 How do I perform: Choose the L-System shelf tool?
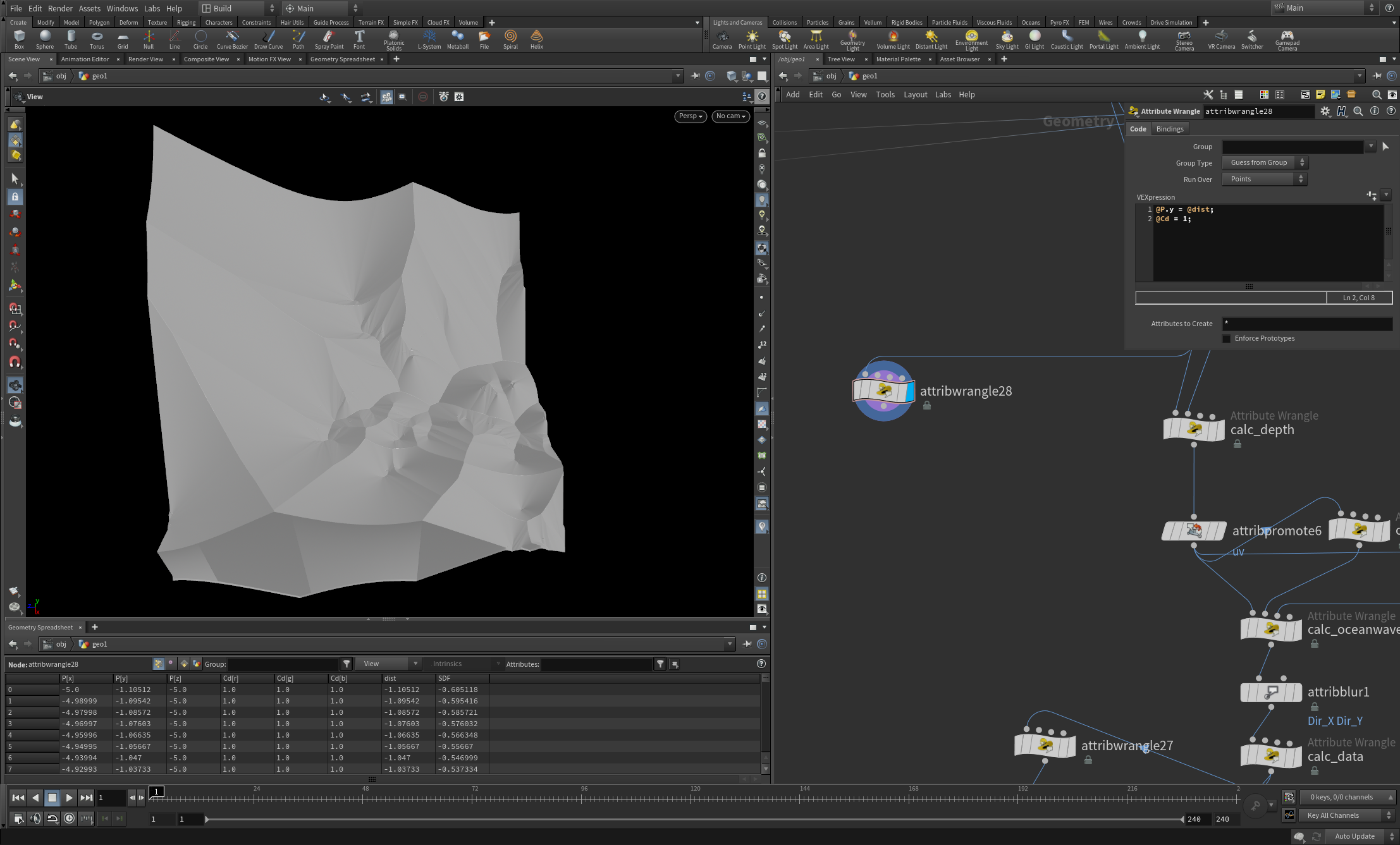tap(429, 39)
